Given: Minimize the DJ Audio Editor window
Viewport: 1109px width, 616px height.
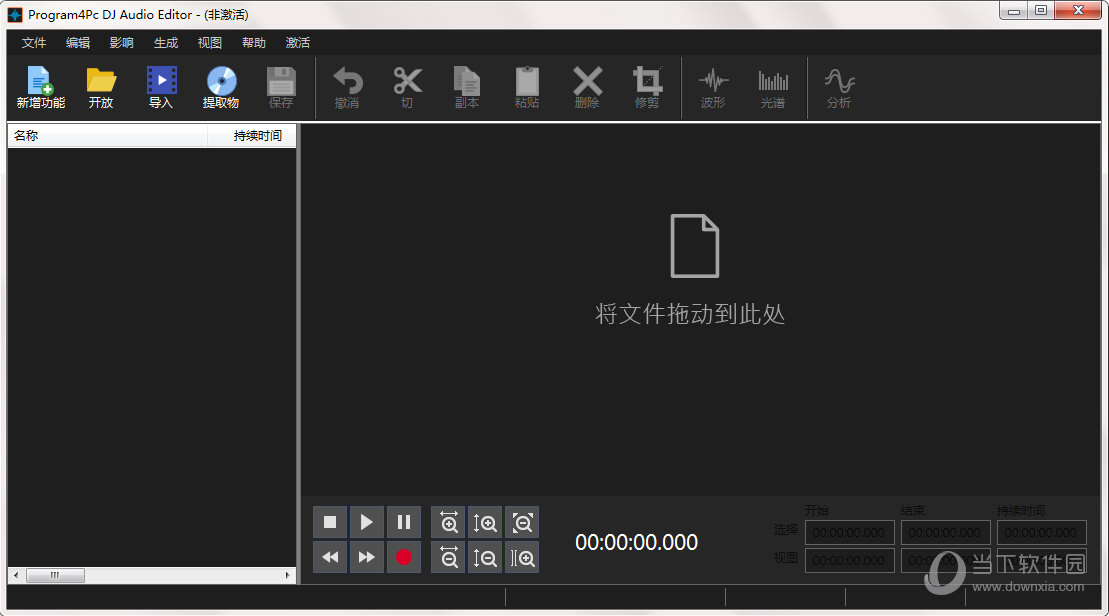Looking at the screenshot, I should coord(1014,11).
